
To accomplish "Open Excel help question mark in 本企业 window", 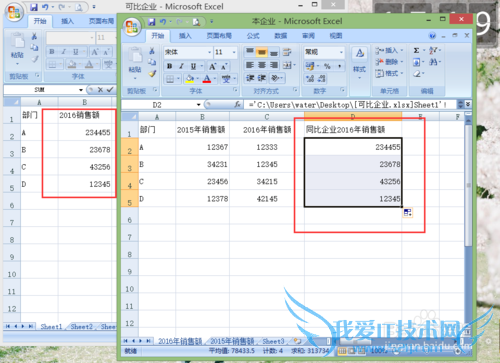I will [432, 36].
